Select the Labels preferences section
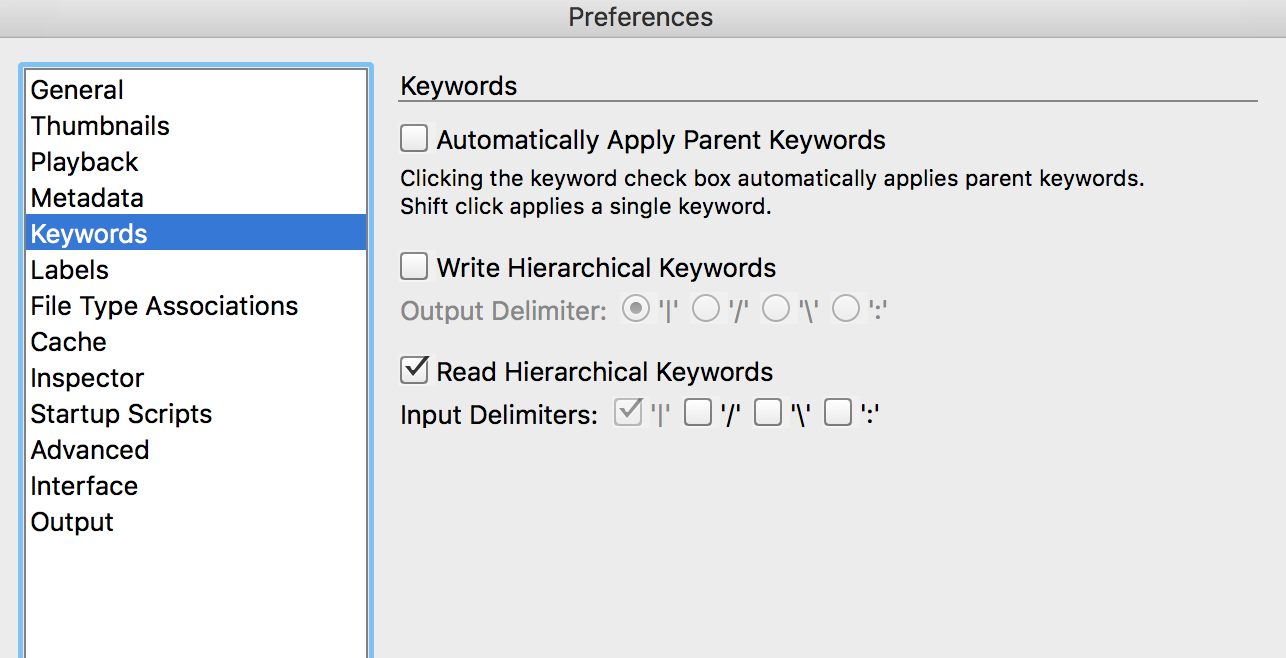 [x=196, y=270]
